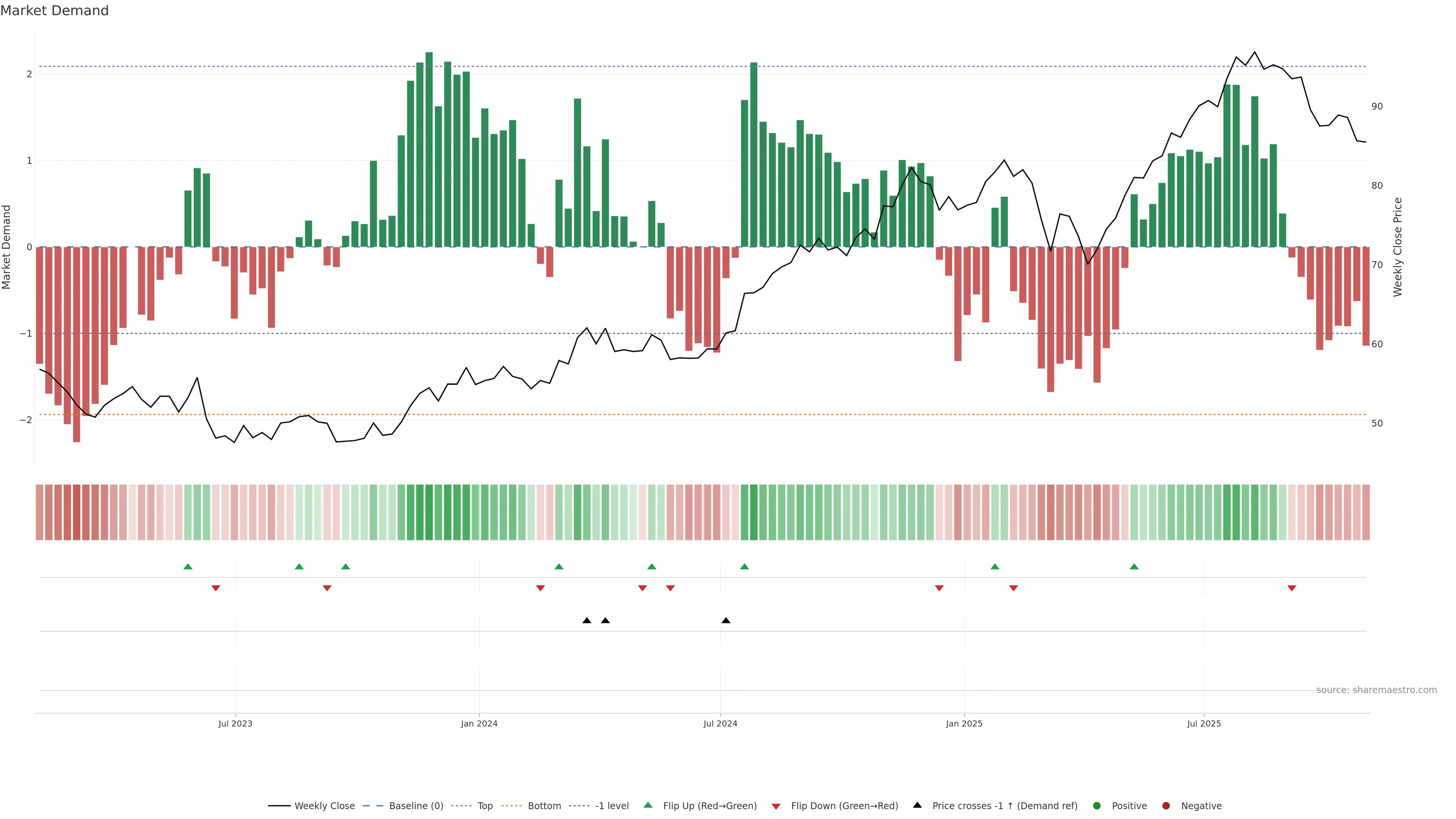This screenshot has width=1456, height=819.
Task: Click the dark red Negative legend dot
Action: click(1166, 806)
